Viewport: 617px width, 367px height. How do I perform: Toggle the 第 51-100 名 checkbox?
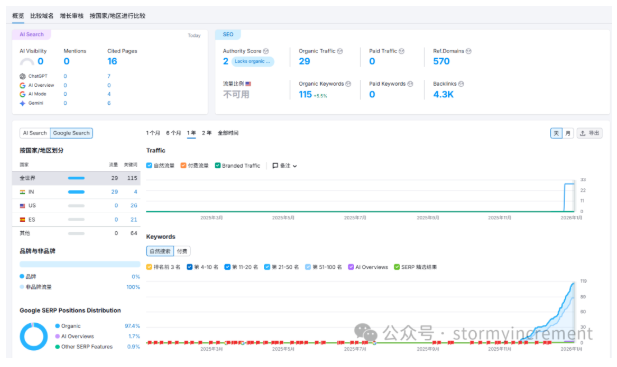coord(308,267)
